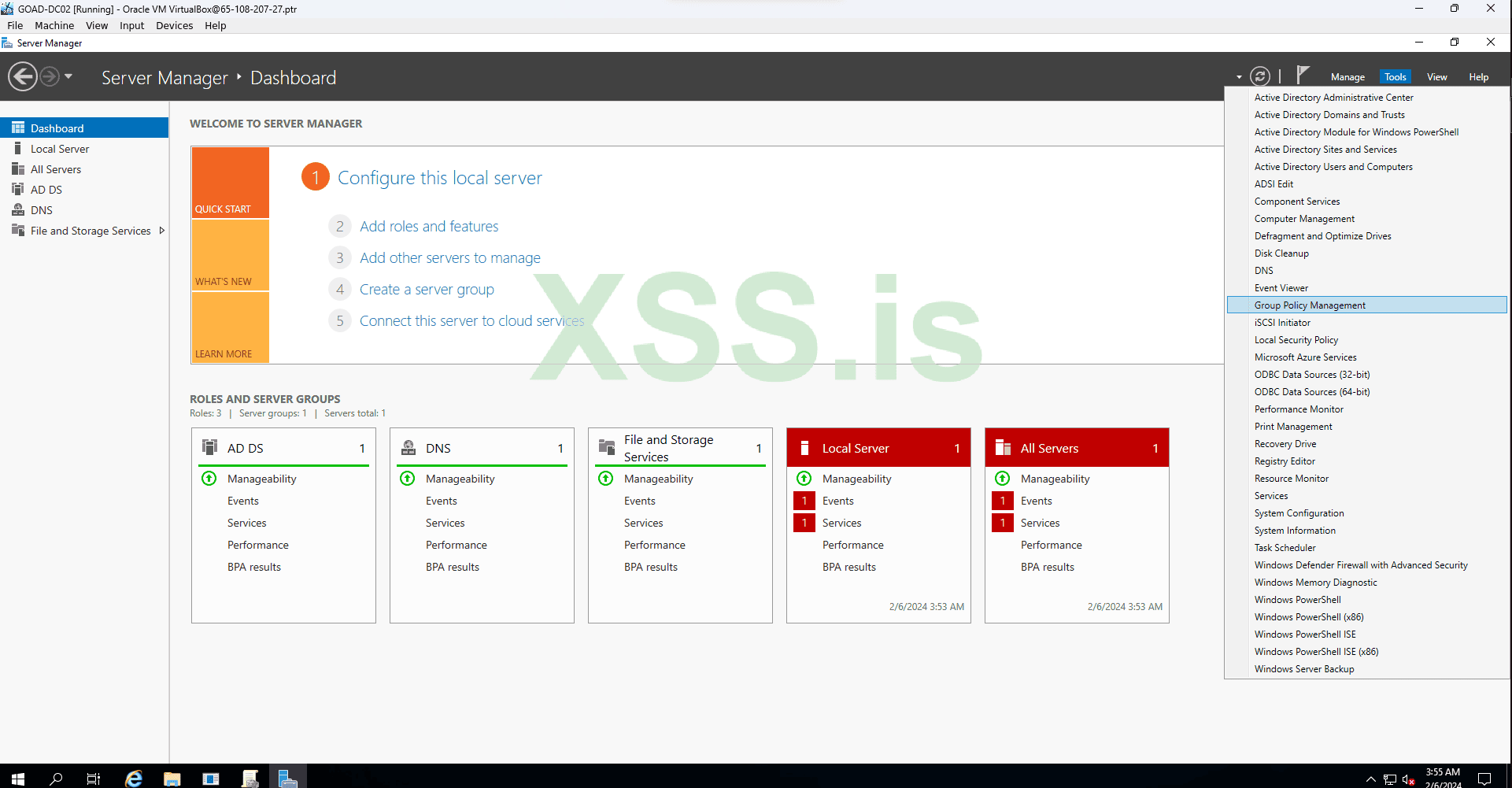Open the VirtualBox Machine menu

pyautogui.click(x=54, y=25)
